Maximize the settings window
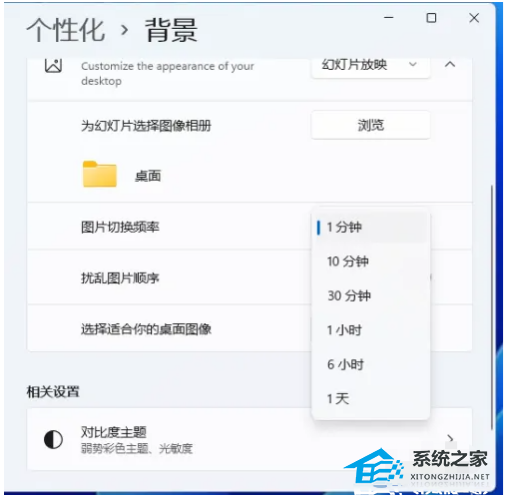The image size is (505, 495). pyautogui.click(x=431, y=18)
